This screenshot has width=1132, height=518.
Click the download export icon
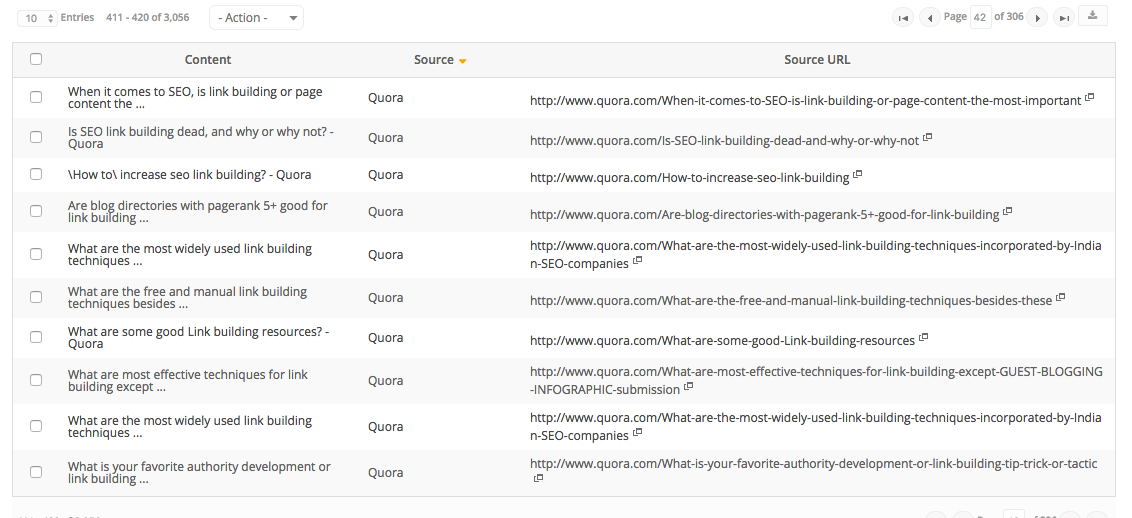1092,16
